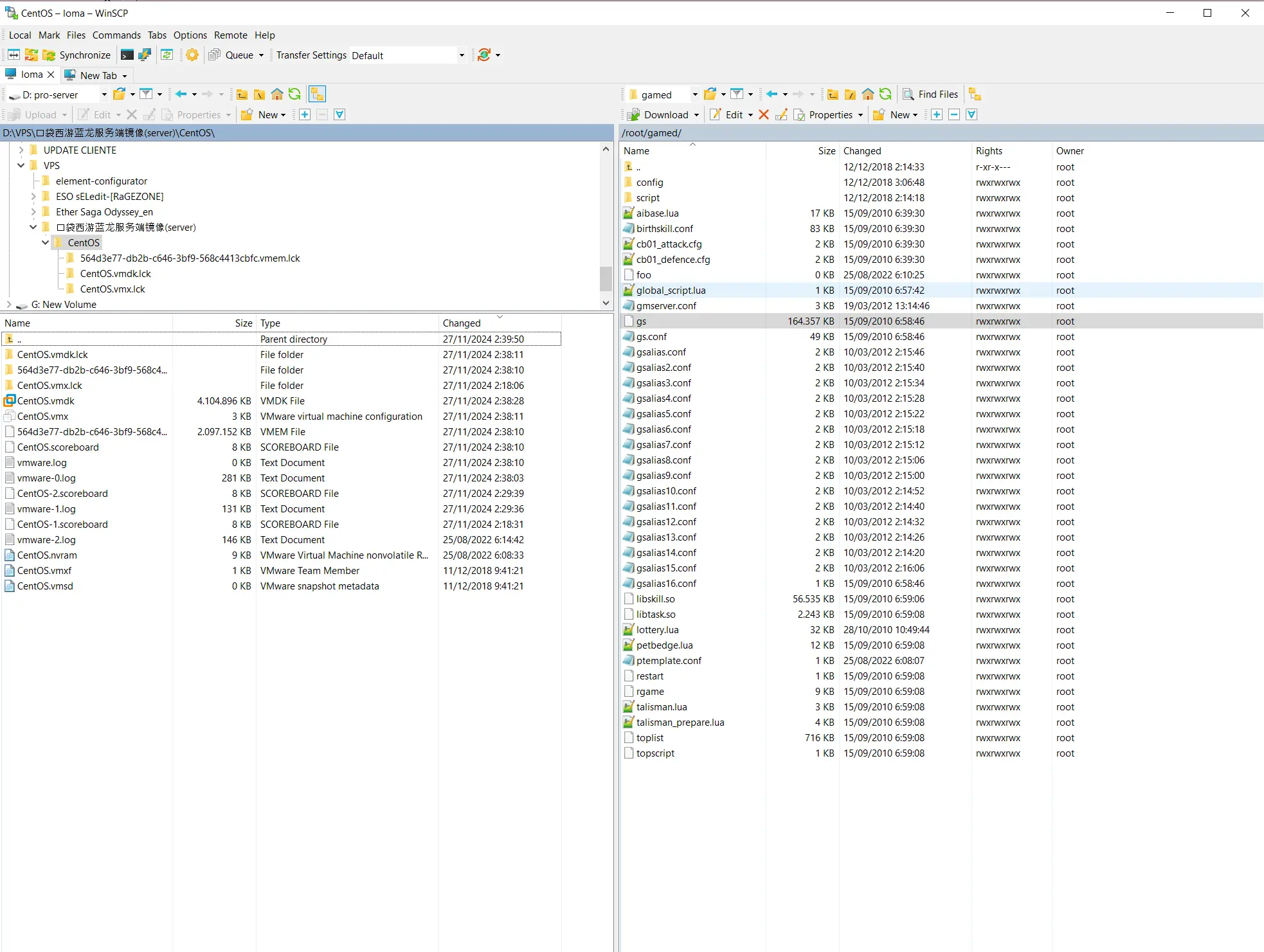Image resolution: width=1264 pixels, height=952 pixels.
Task: Open the New Tab session tab
Action: click(96, 75)
